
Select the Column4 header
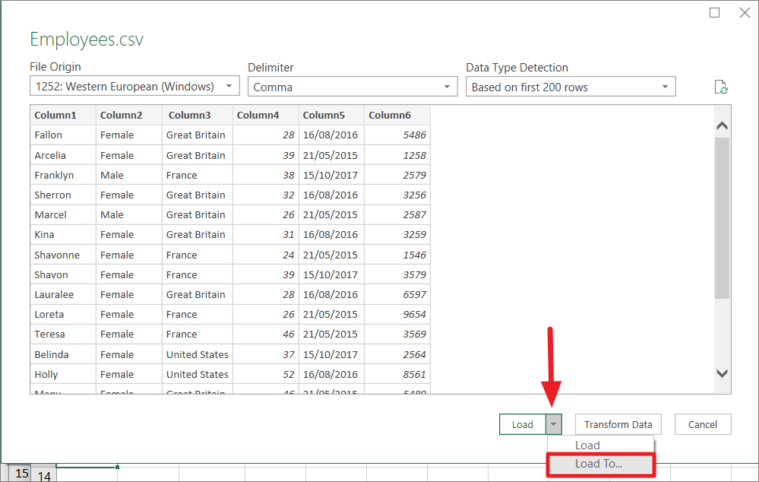[x=264, y=115]
